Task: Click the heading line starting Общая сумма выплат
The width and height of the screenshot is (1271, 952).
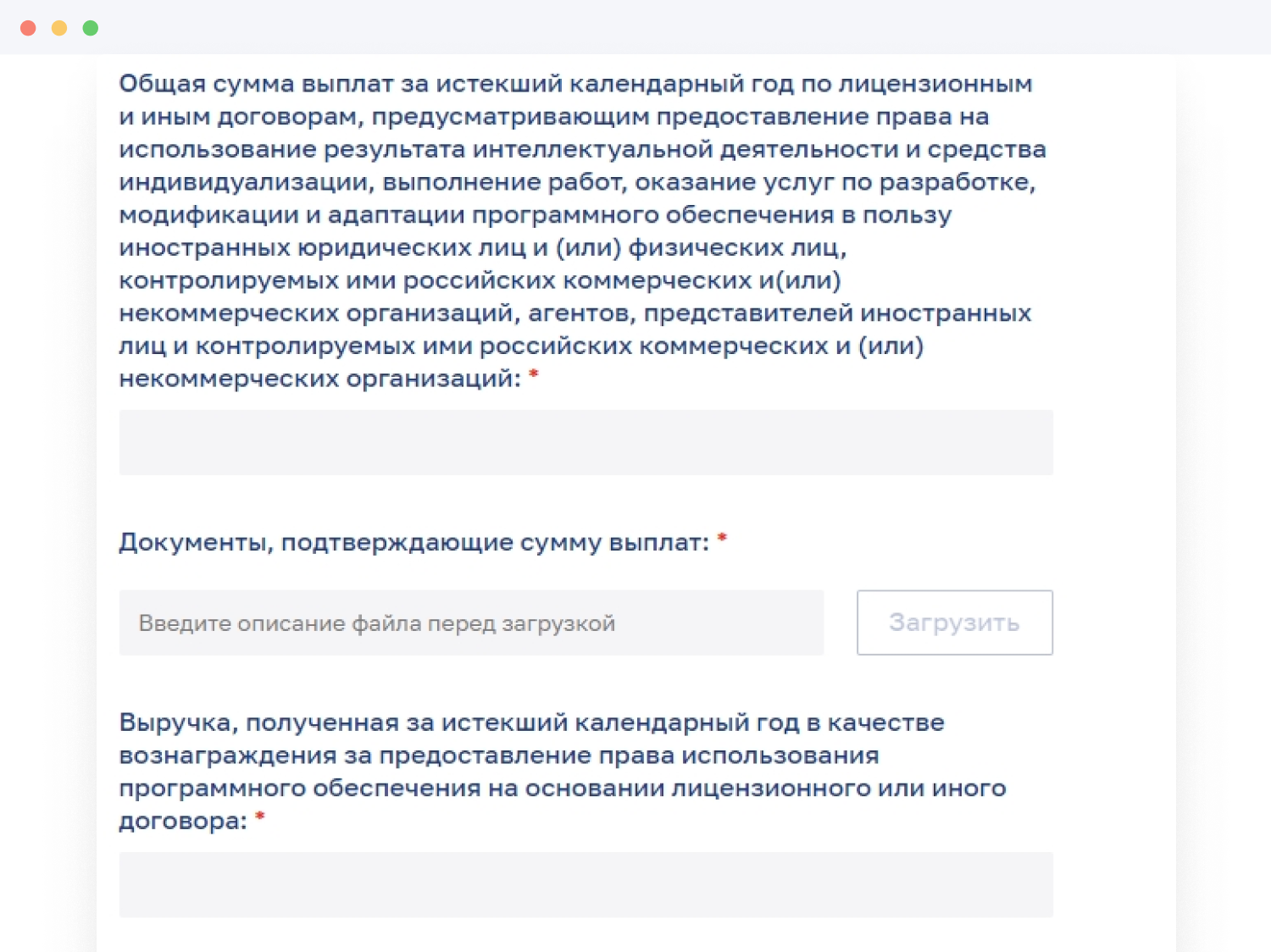Action: 574,84
